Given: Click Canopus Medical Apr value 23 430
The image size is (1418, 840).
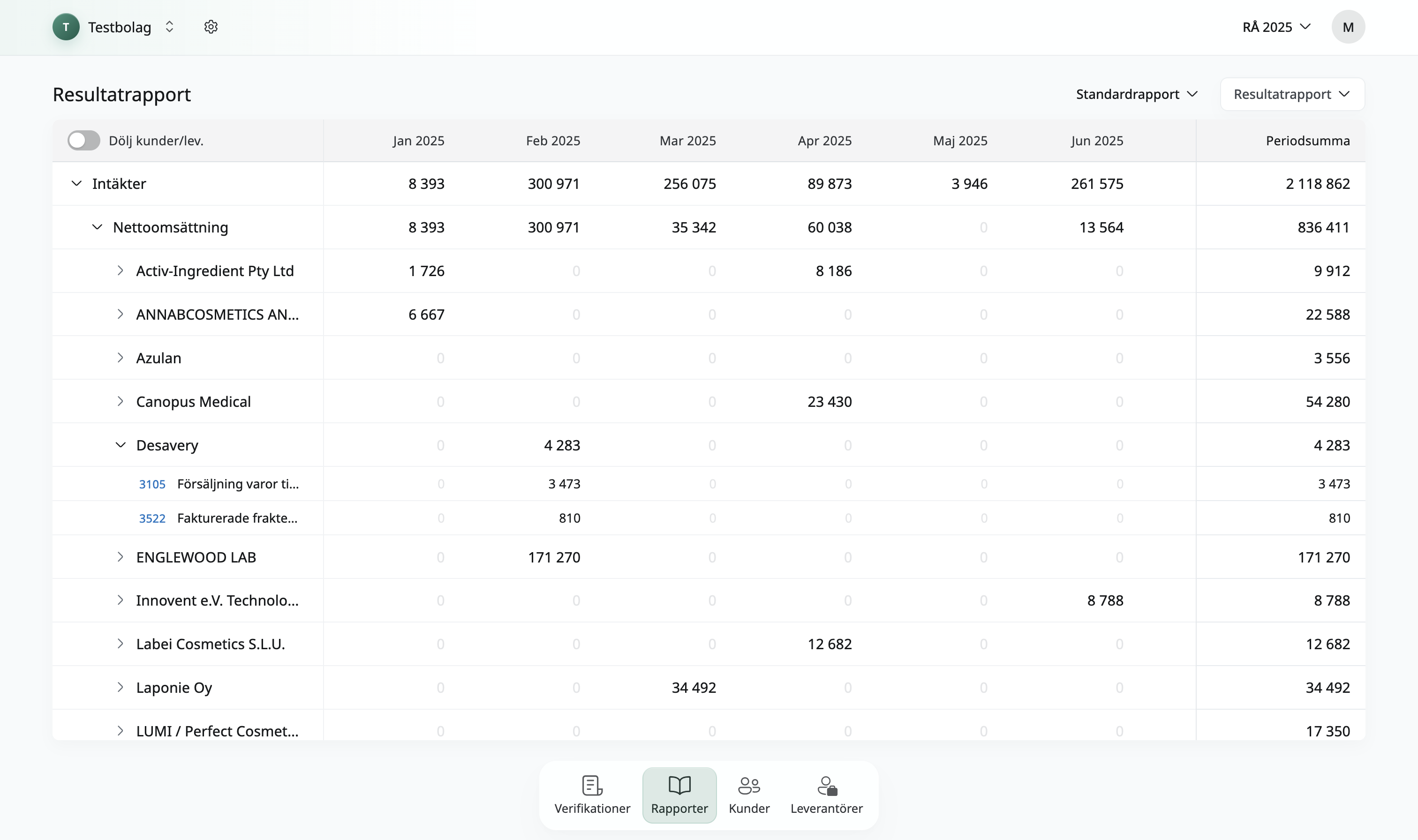Looking at the screenshot, I should [x=830, y=401].
